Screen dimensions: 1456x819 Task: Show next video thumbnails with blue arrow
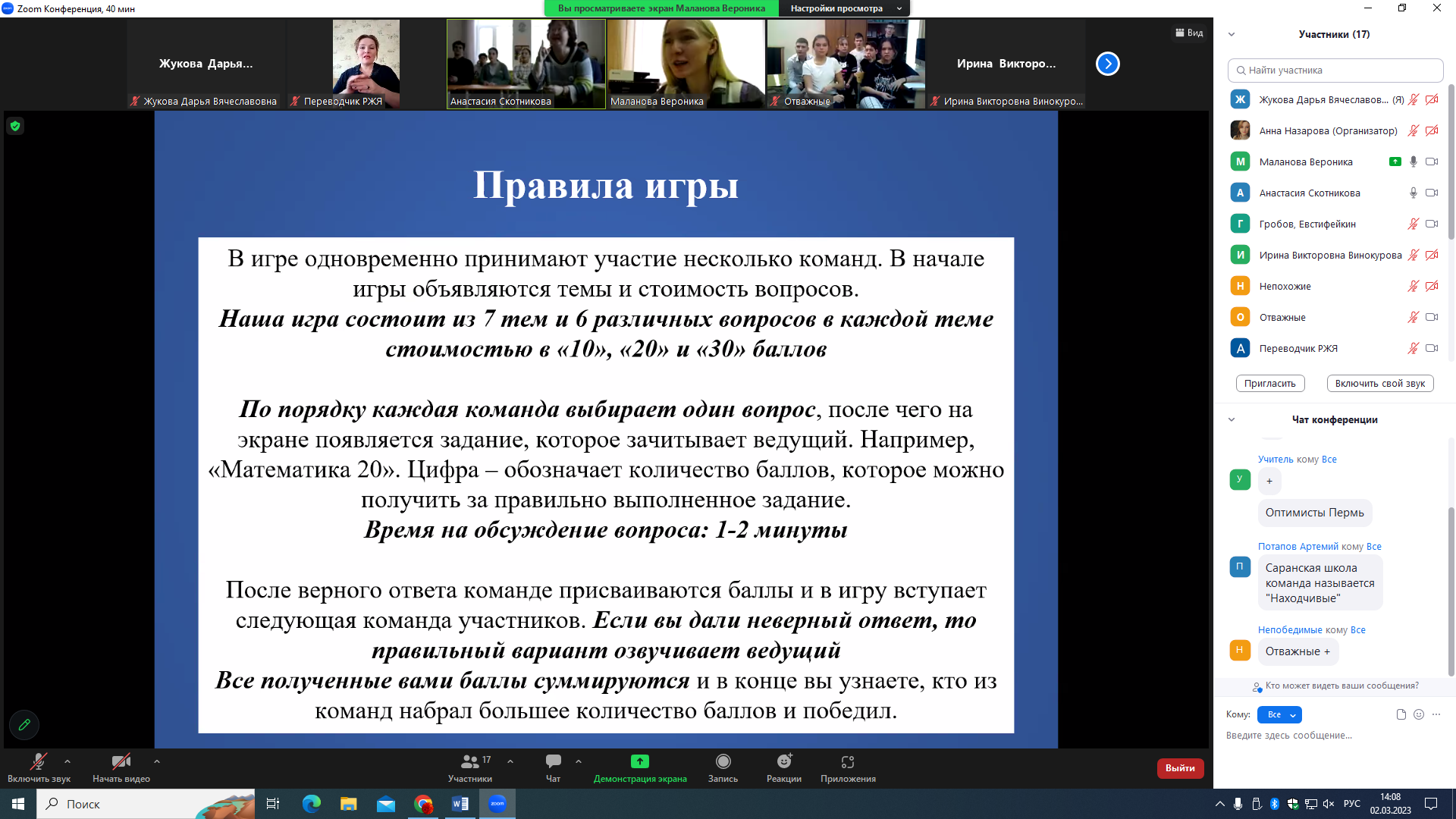1107,64
